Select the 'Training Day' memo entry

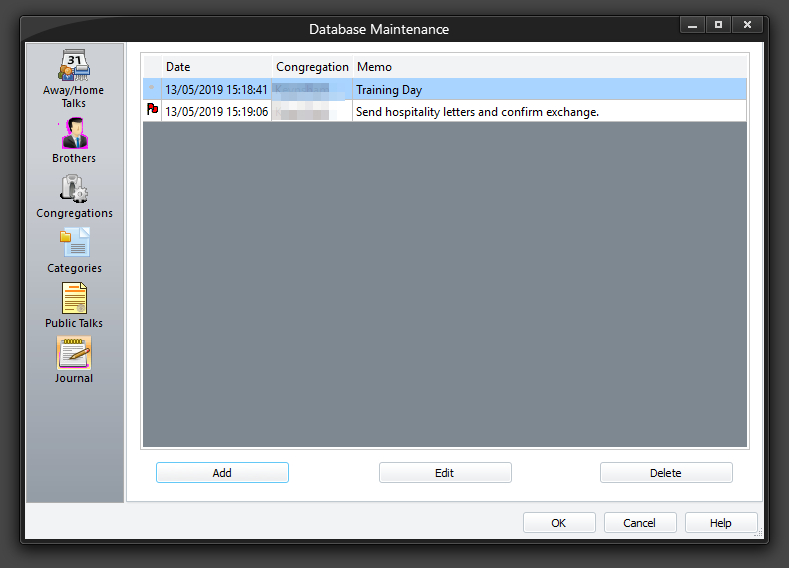tap(549, 90)
